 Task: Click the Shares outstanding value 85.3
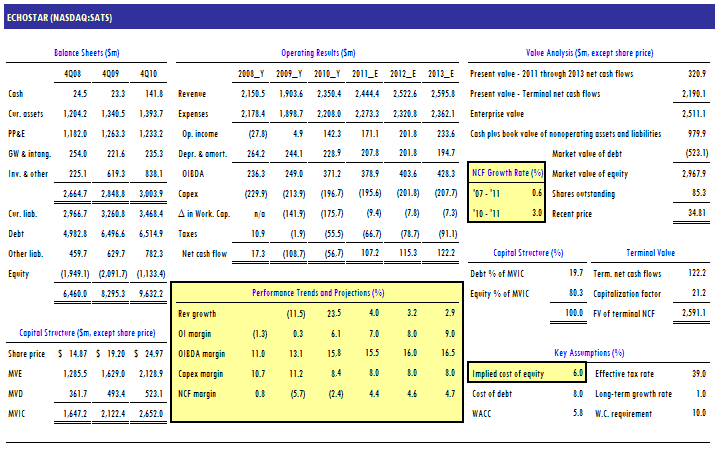(689, 193)
